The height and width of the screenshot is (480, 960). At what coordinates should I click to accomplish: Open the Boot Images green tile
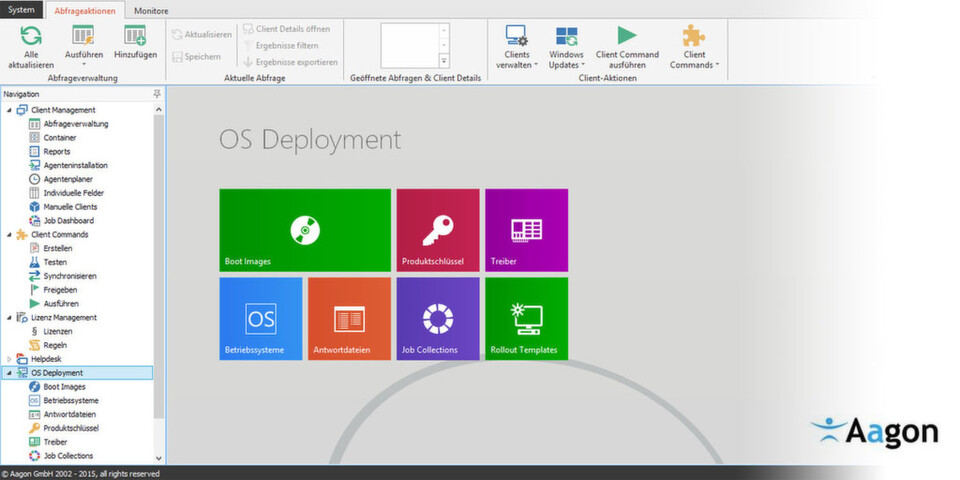(305, 230)
